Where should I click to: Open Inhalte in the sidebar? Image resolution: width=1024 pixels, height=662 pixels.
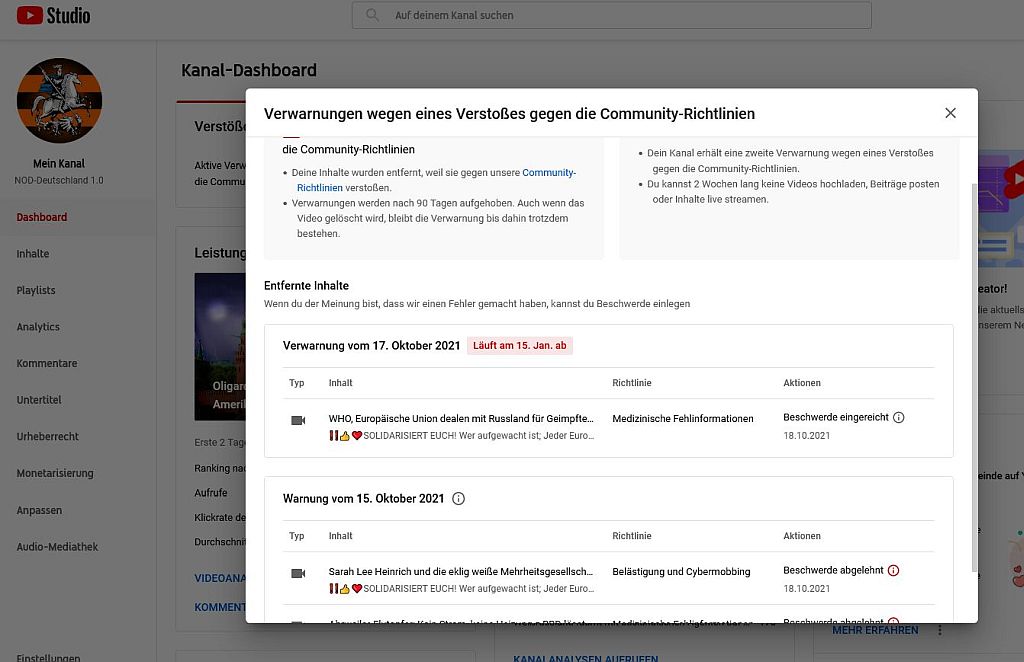point(33,254)
